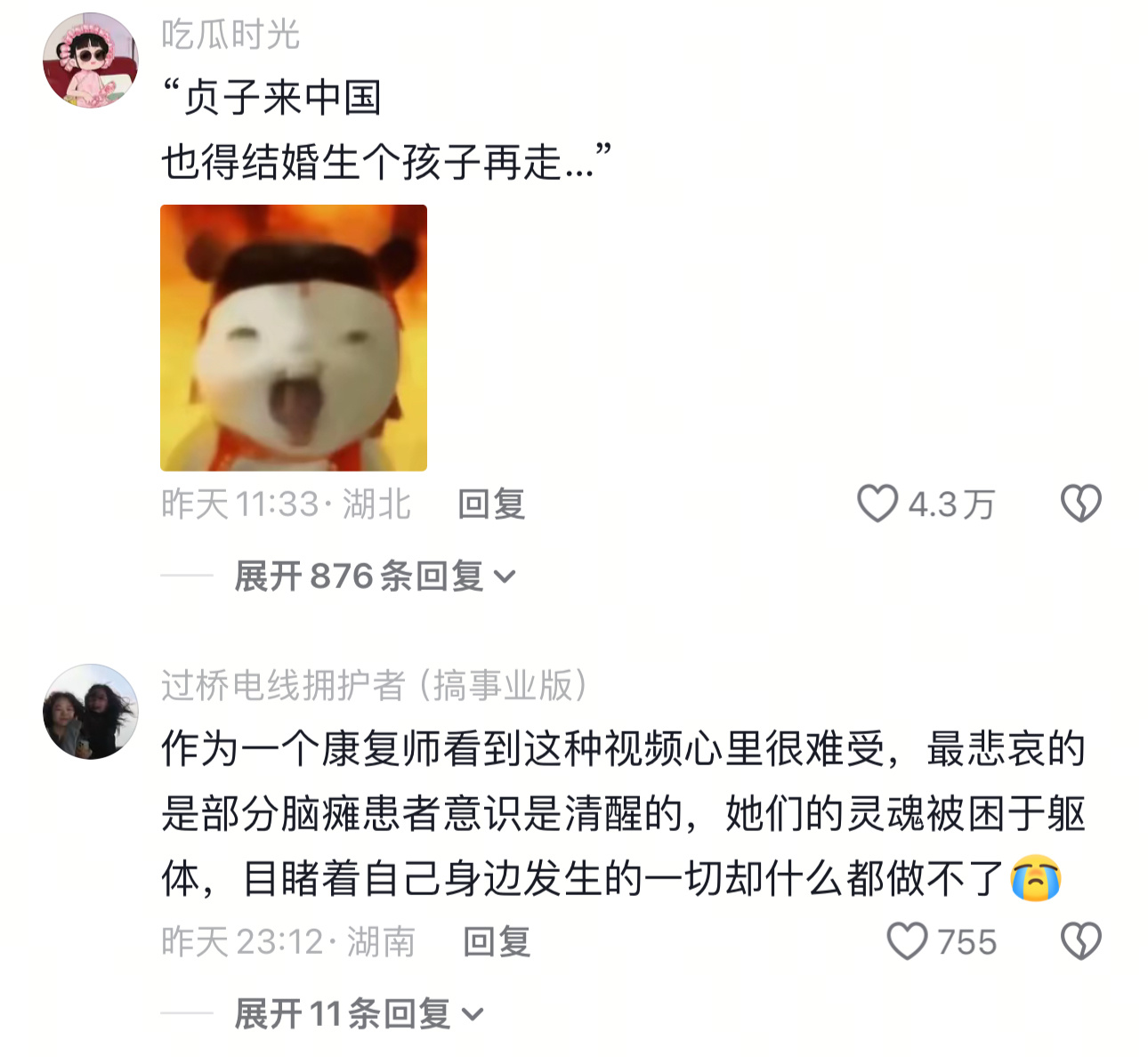Reply to the 过桥电线拥护者 comment
Image resolution: width=1148 pixels, height=1057 pixels.
(x=497, y=942)
